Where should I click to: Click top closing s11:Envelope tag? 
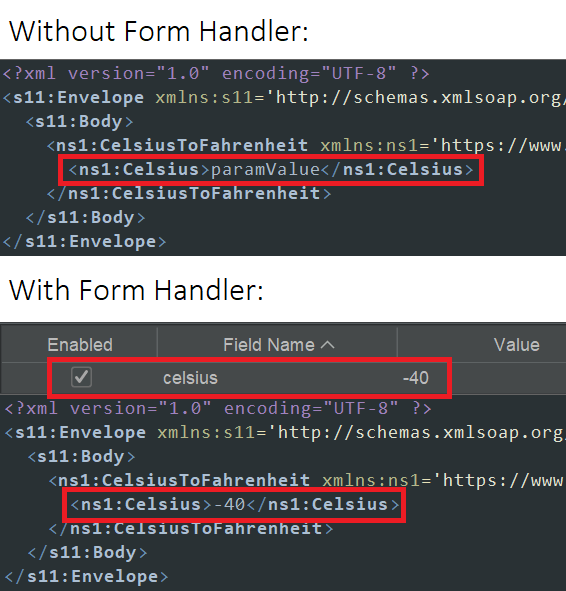84,241
